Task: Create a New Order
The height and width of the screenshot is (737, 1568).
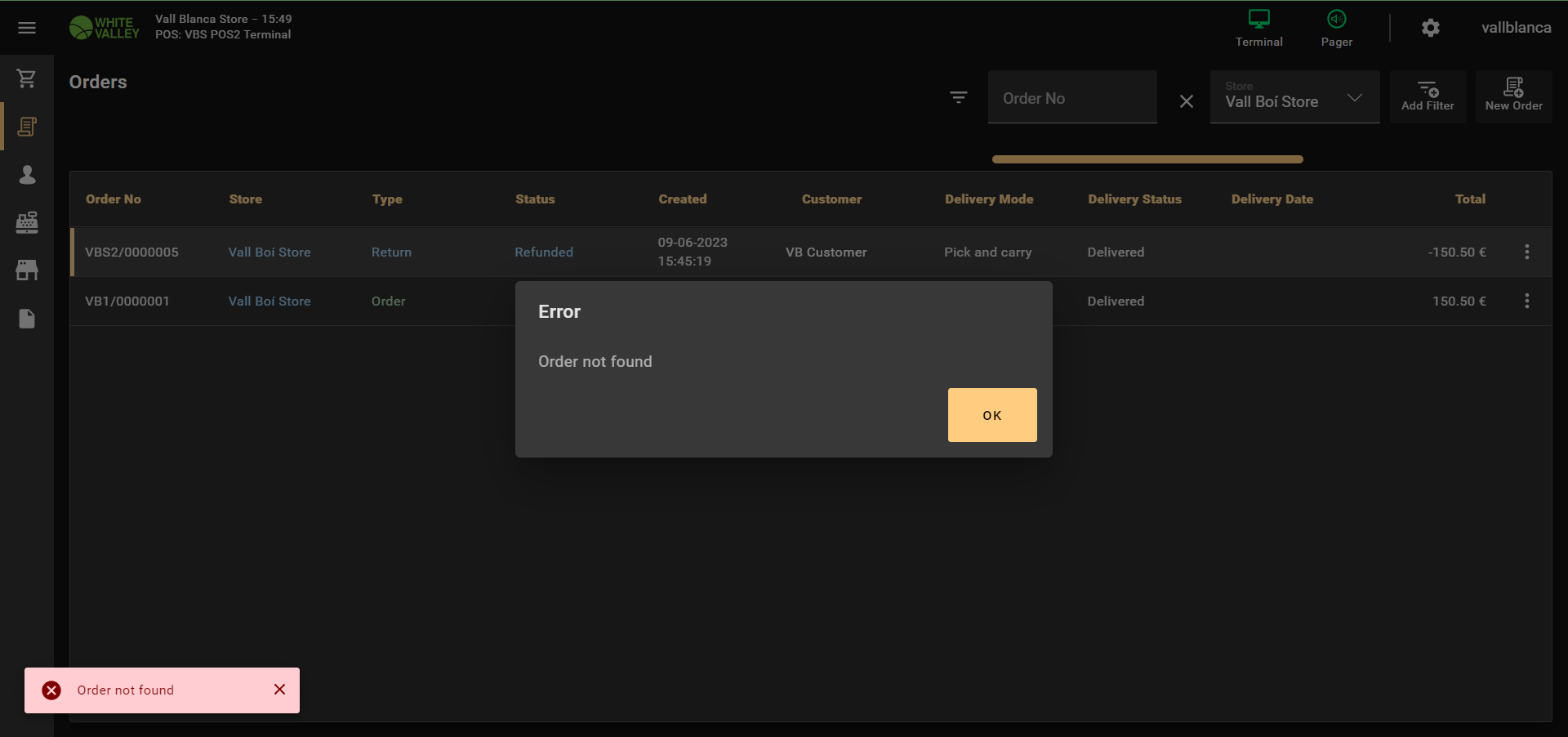Action: pyautogui.click(x=1513, y=96)
